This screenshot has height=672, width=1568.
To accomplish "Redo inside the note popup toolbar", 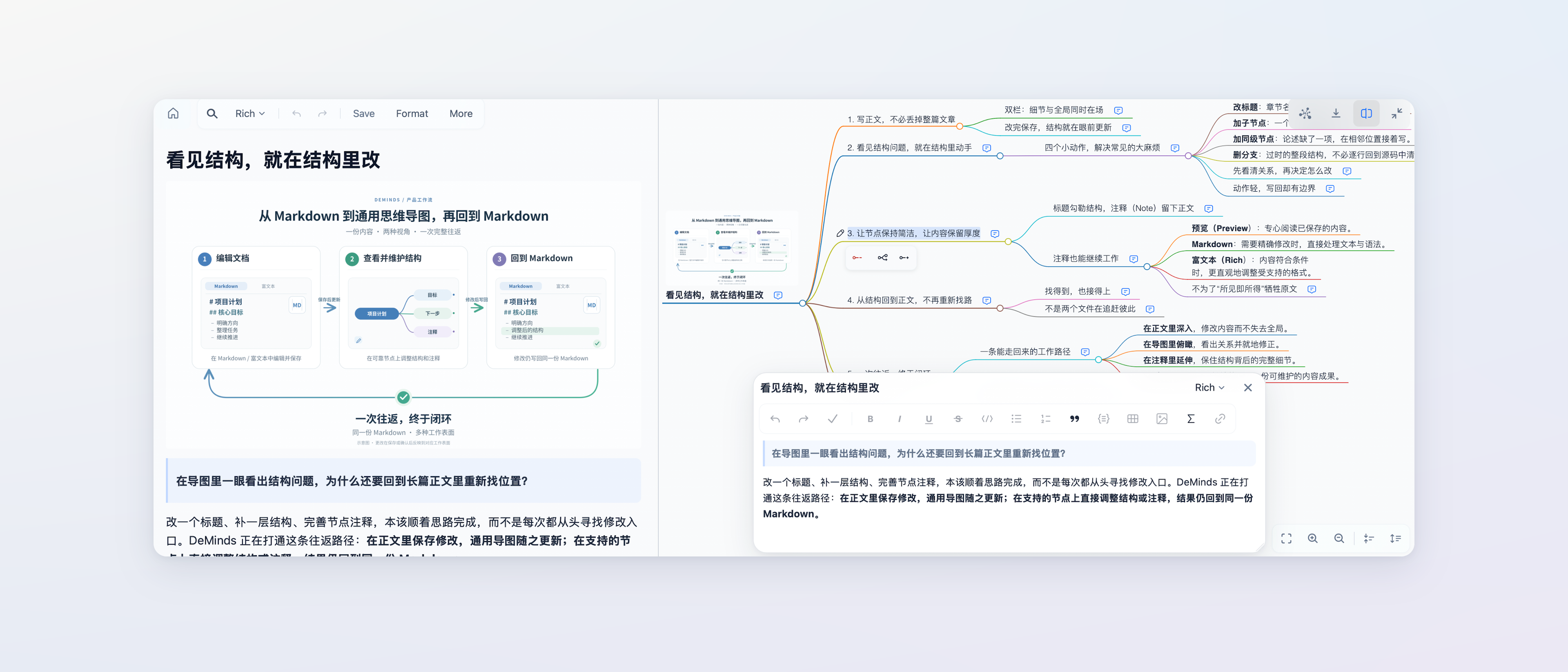I will [x=804, y=419].
